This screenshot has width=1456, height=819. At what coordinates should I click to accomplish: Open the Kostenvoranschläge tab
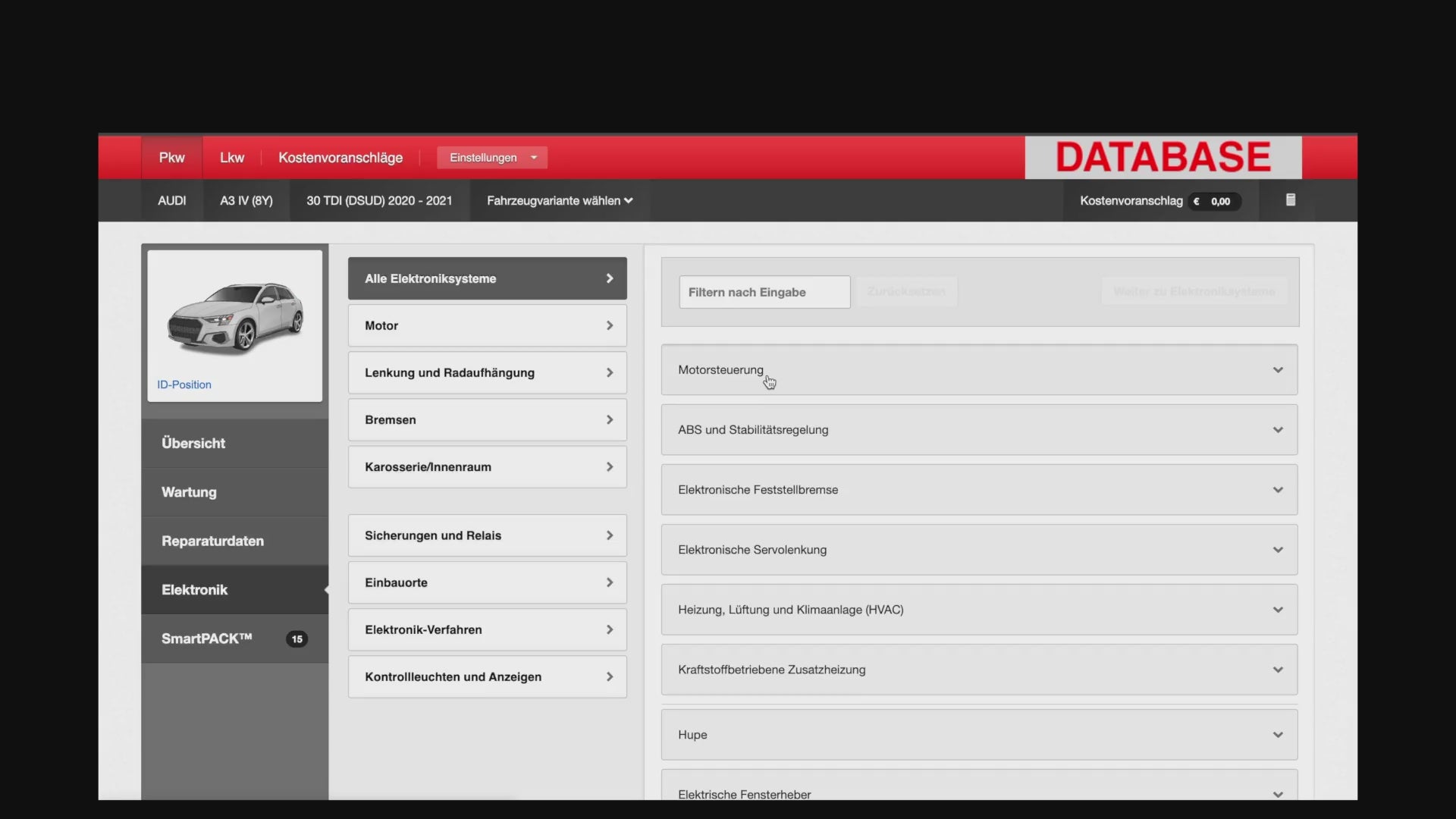[x=340, y=158]
